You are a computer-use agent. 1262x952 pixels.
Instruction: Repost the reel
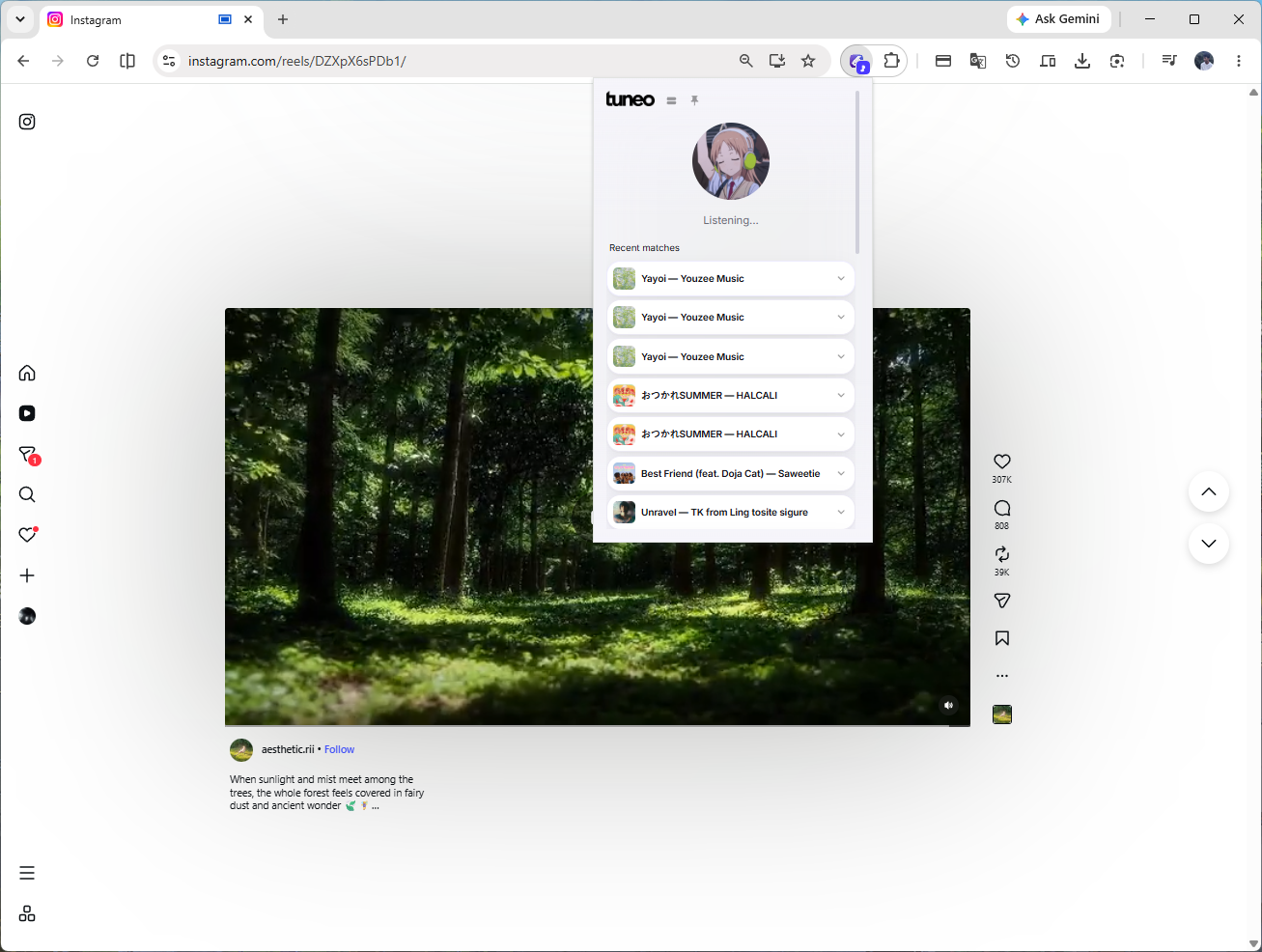click(1002, 554)
